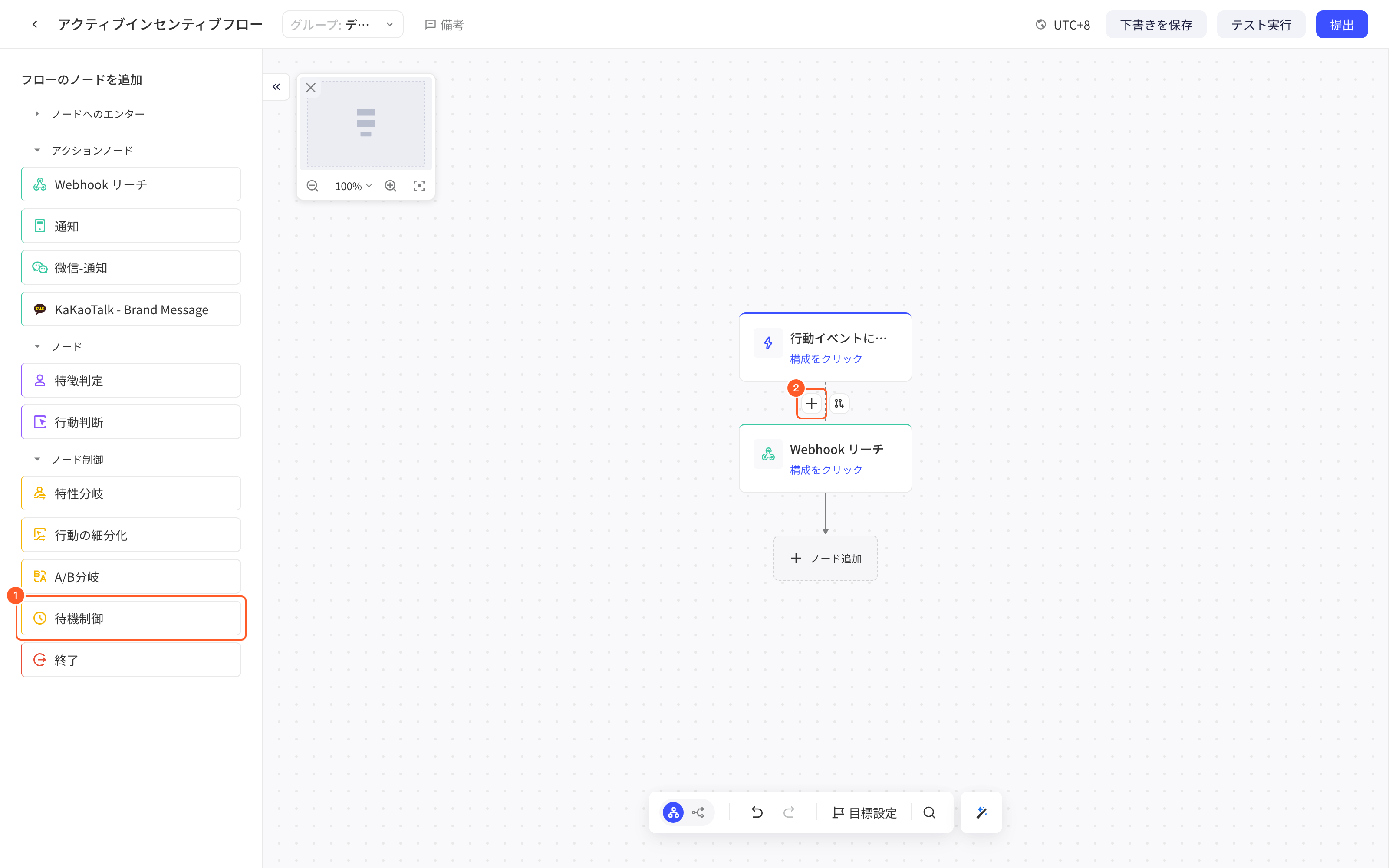Click the undo arrow icon

[757, 812]
